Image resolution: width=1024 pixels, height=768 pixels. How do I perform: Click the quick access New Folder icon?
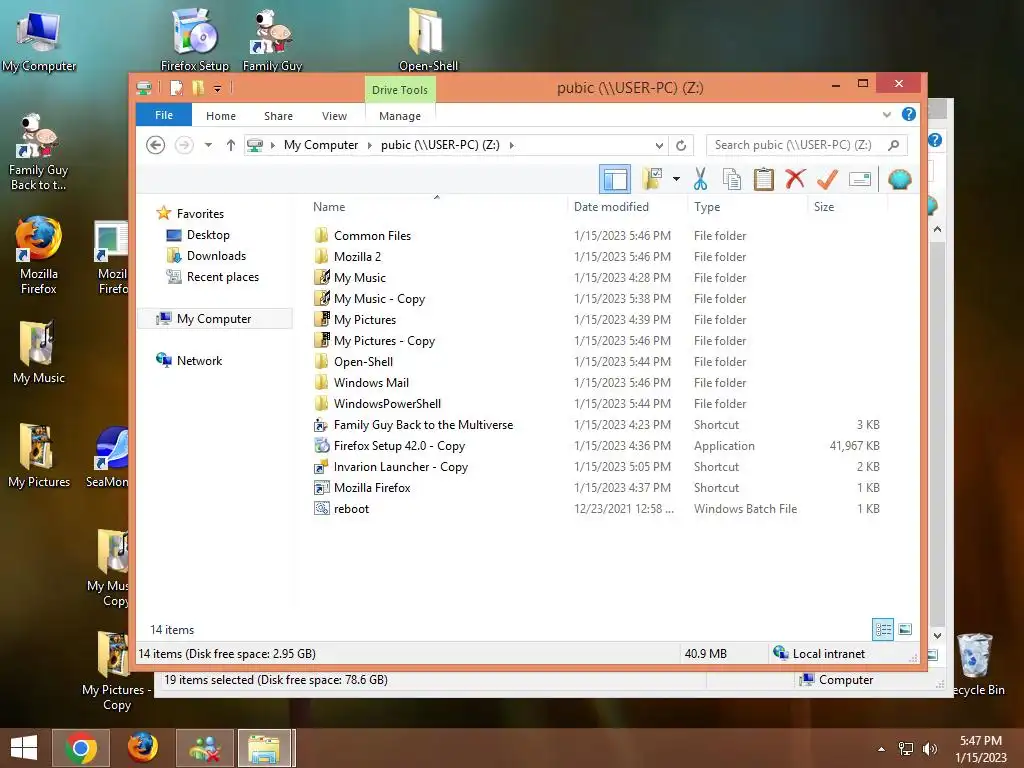point(198,88)
